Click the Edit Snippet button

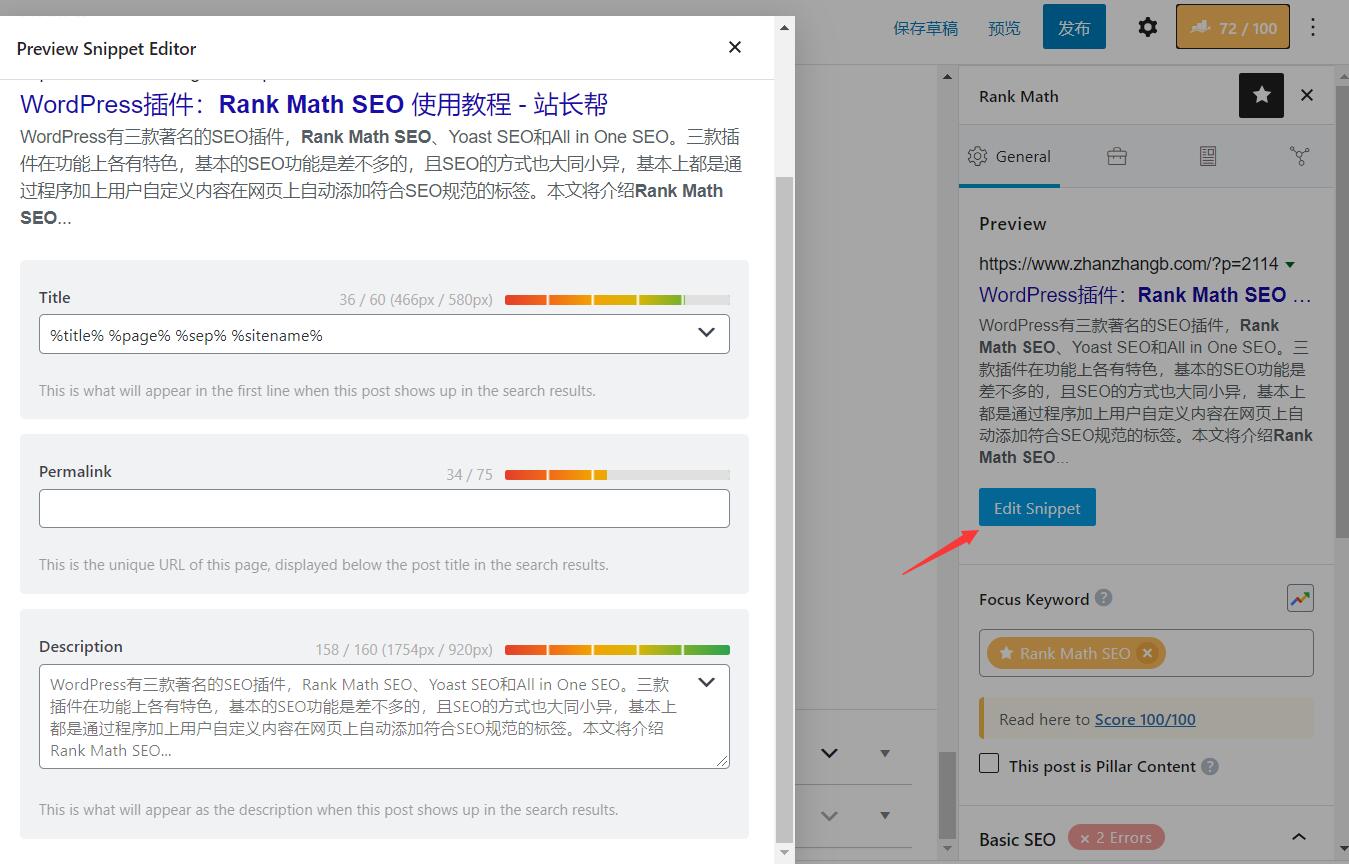coord(1037,507)
